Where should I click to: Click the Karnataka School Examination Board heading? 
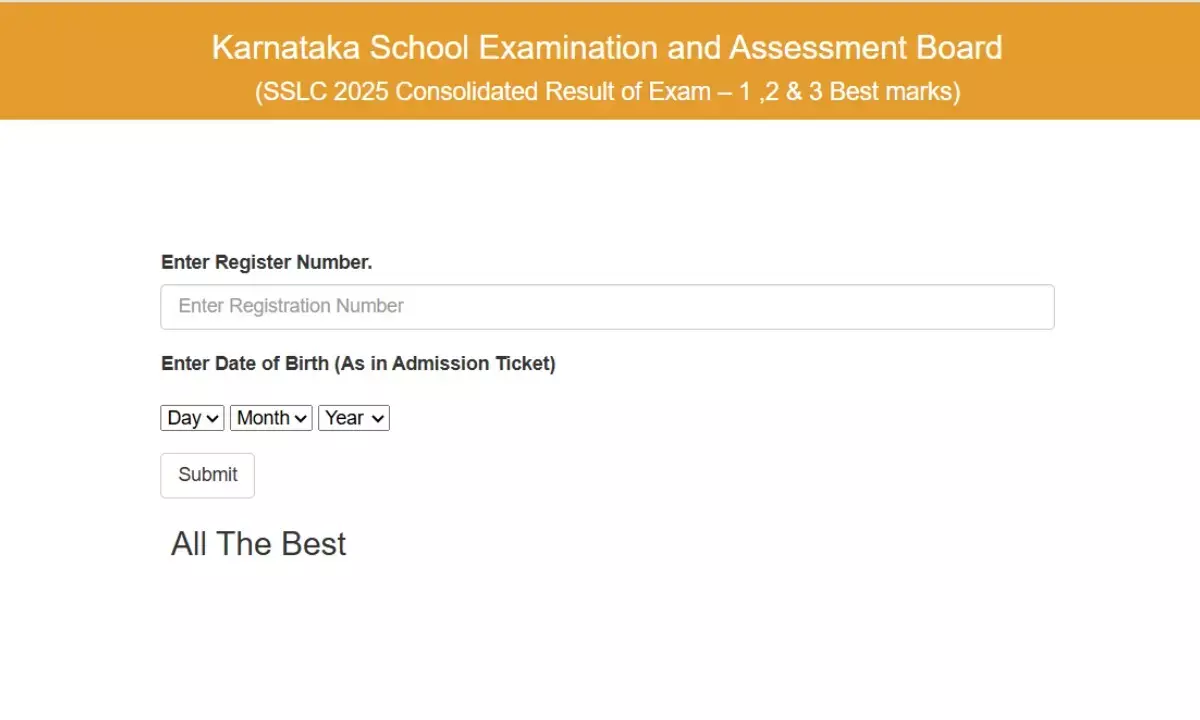pyautogui.click(x=606, y=47)
